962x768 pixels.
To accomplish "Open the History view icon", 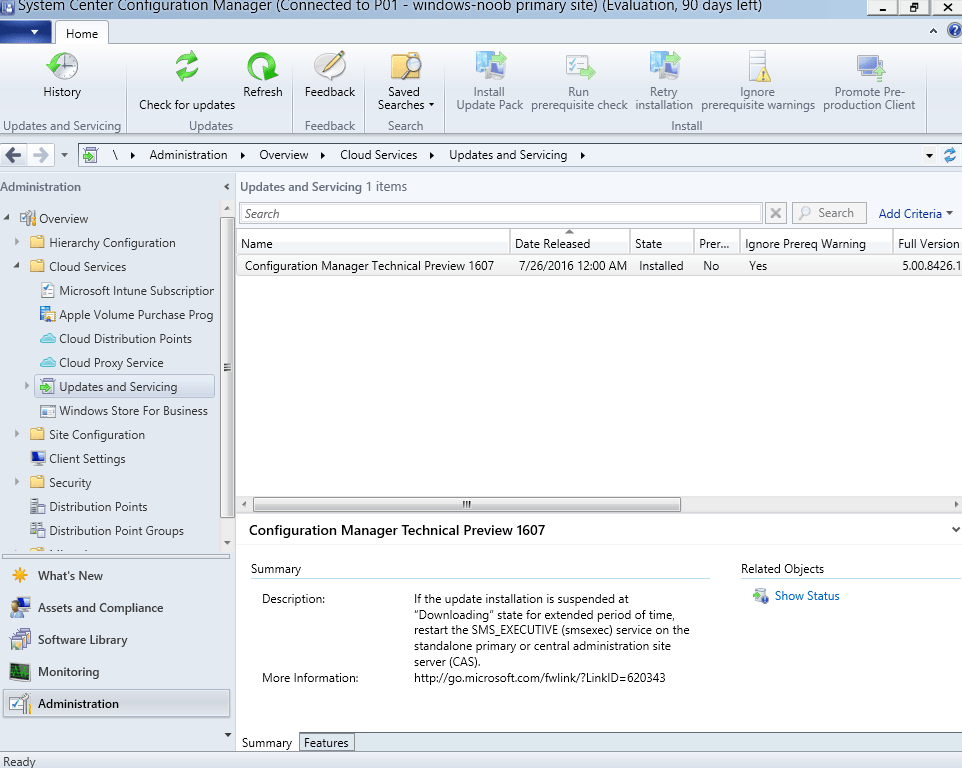I will pos(62,66).
